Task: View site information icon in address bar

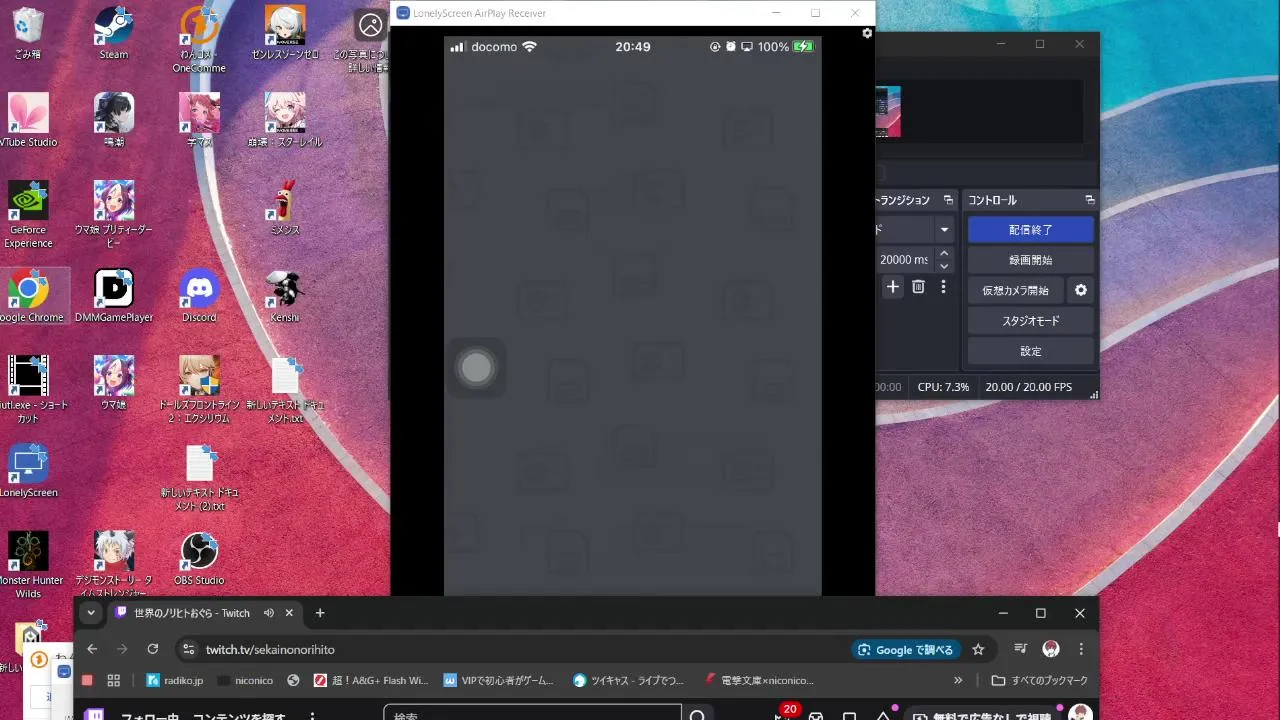Action: [x=187, y=649]
